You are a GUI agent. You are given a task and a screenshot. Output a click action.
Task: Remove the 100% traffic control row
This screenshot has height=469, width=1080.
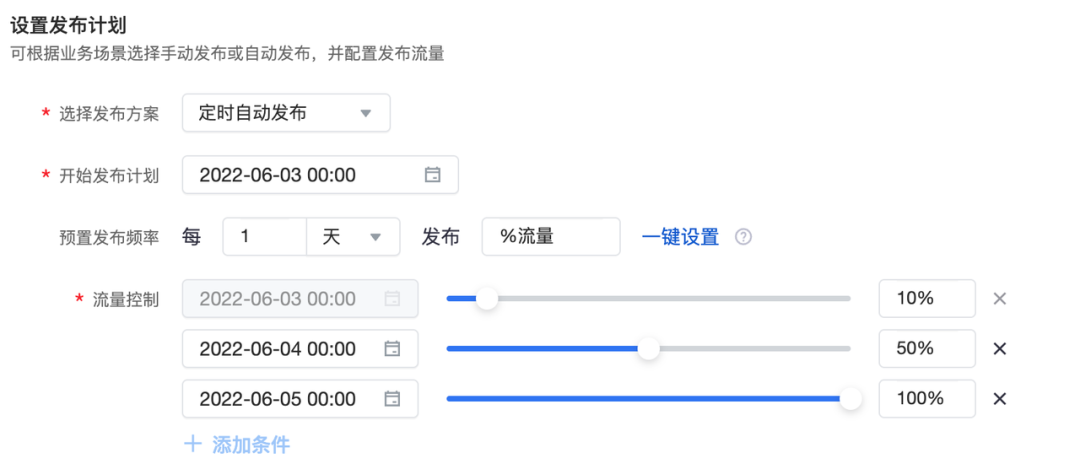[999, 399]
